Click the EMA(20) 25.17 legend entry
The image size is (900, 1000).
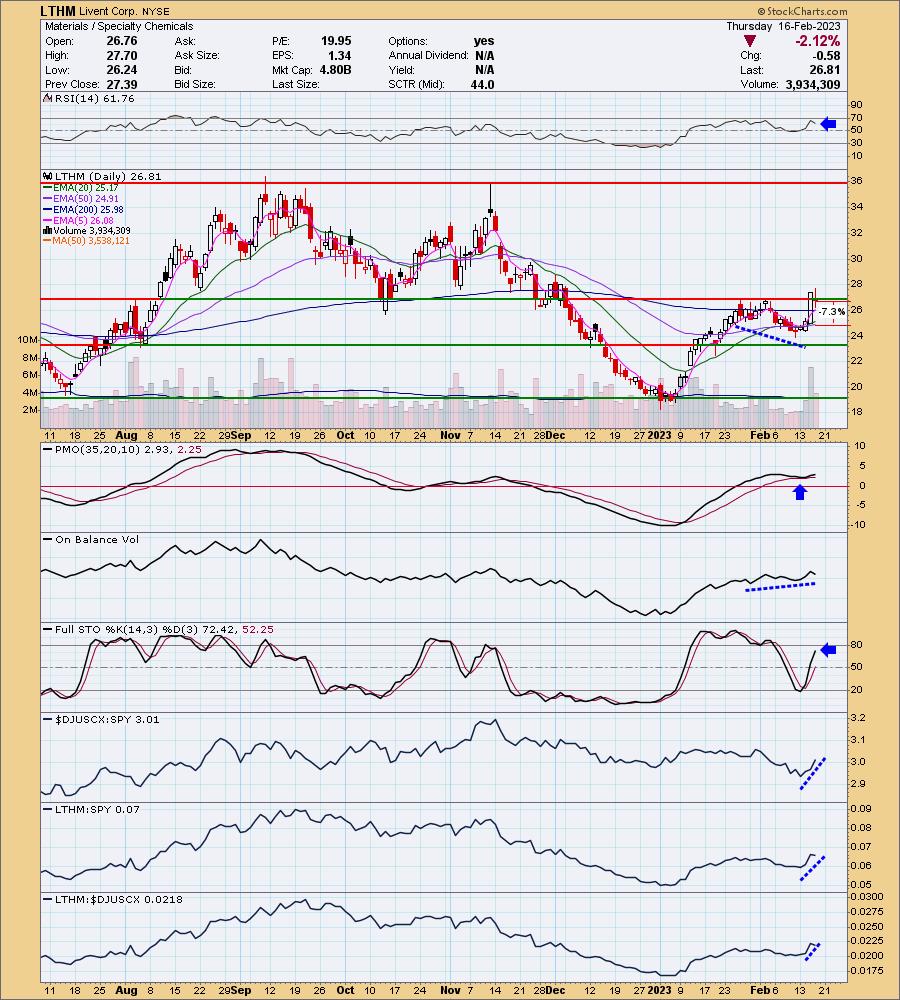[85, 188]
